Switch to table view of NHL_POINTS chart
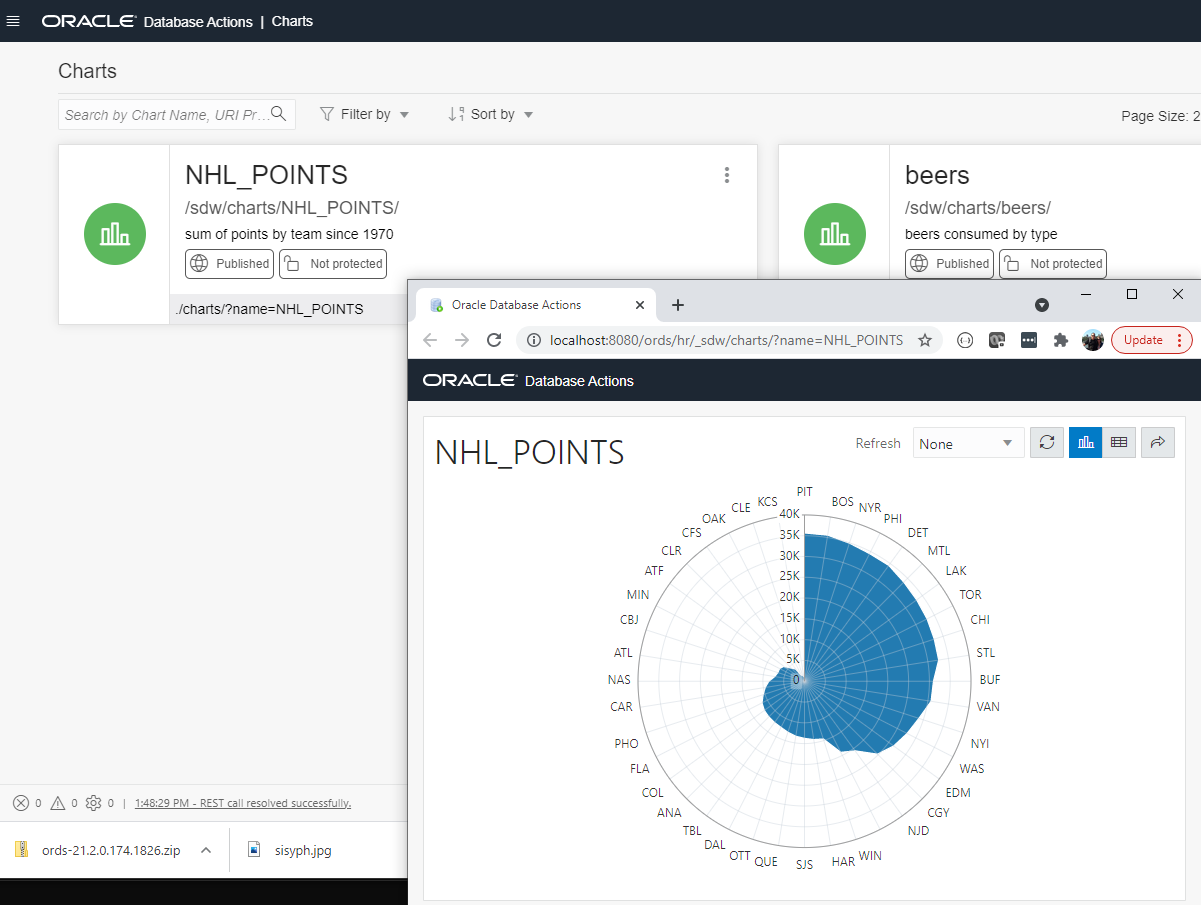 click(x=1119, y=443)
